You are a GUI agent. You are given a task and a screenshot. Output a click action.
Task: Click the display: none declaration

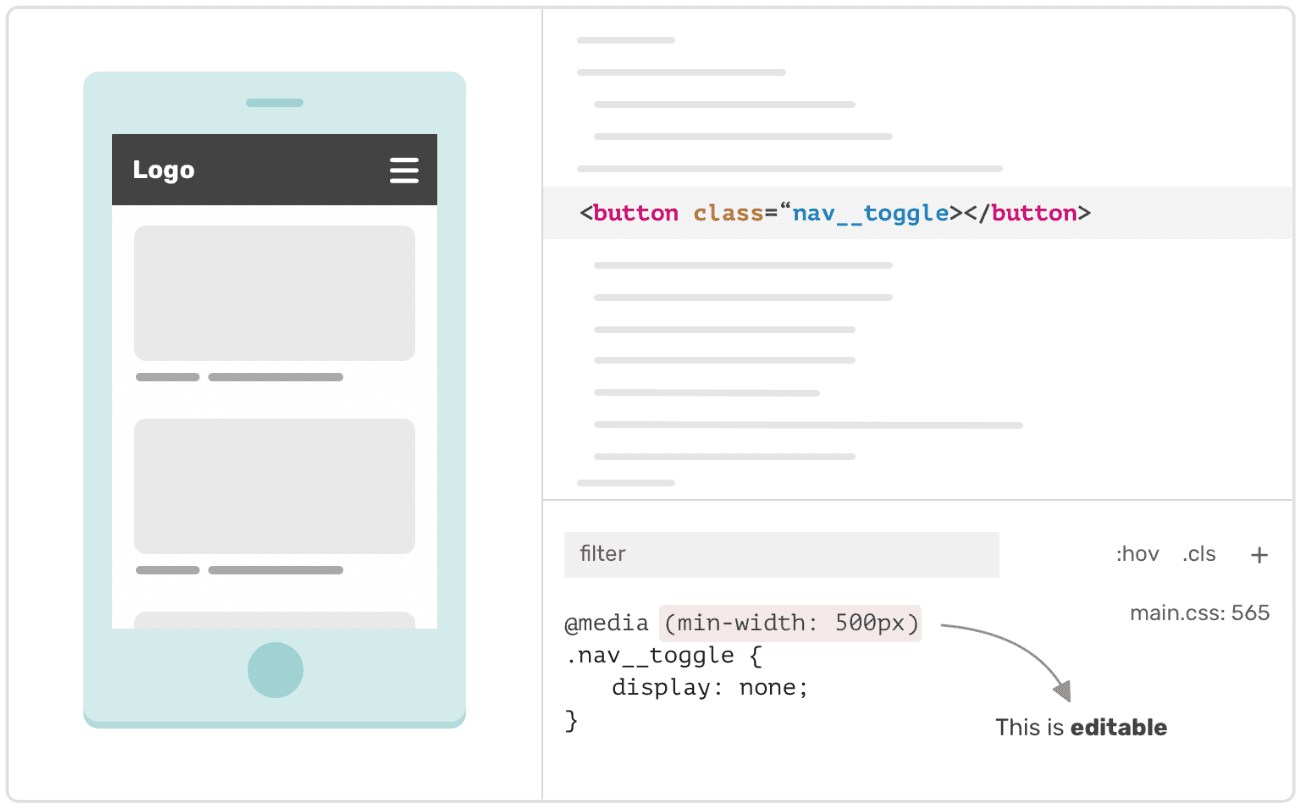click(709, 688)
